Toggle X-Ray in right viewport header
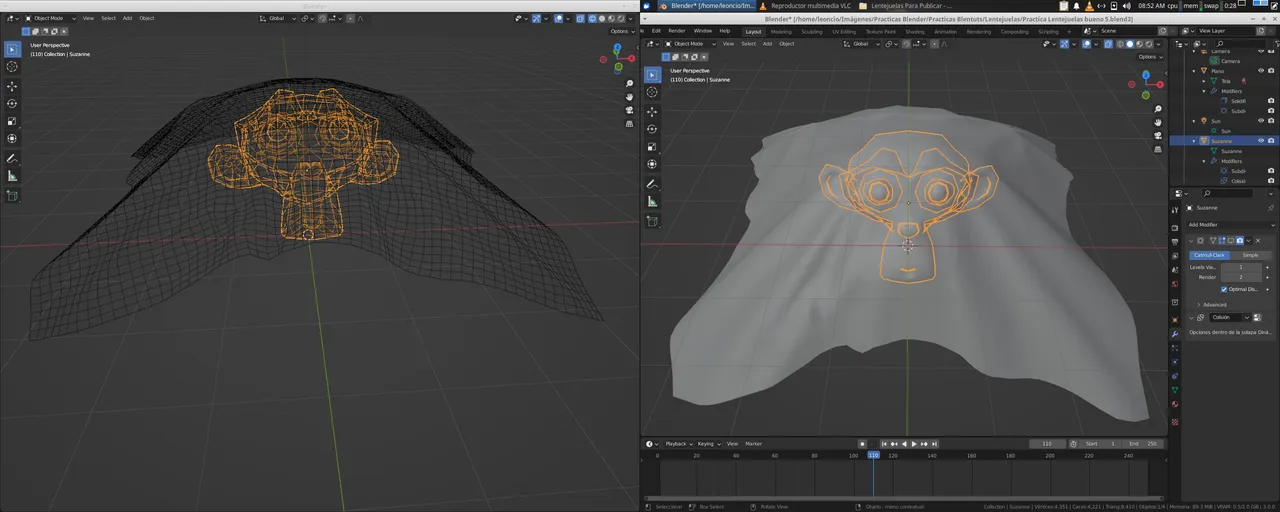The image size is (1280, 512). [1108, 44]
